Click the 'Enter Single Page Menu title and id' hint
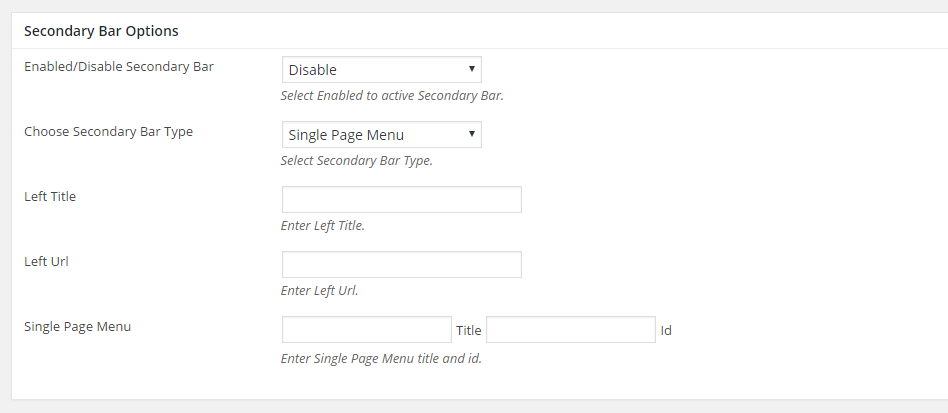 381,359
